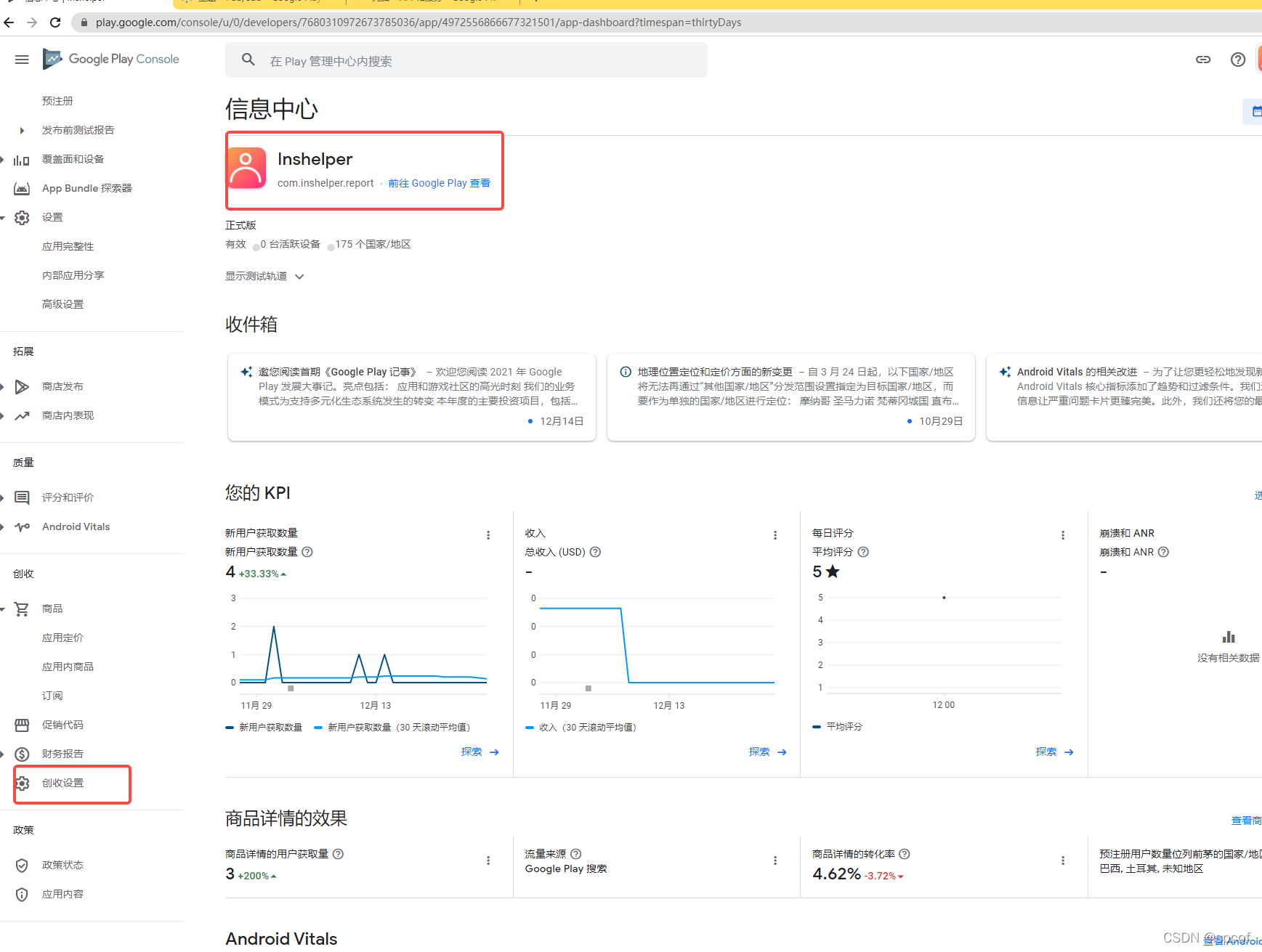Click the Android Vitals pulse icon
This screenshot has height=952, width=1262.
(22, 527)
